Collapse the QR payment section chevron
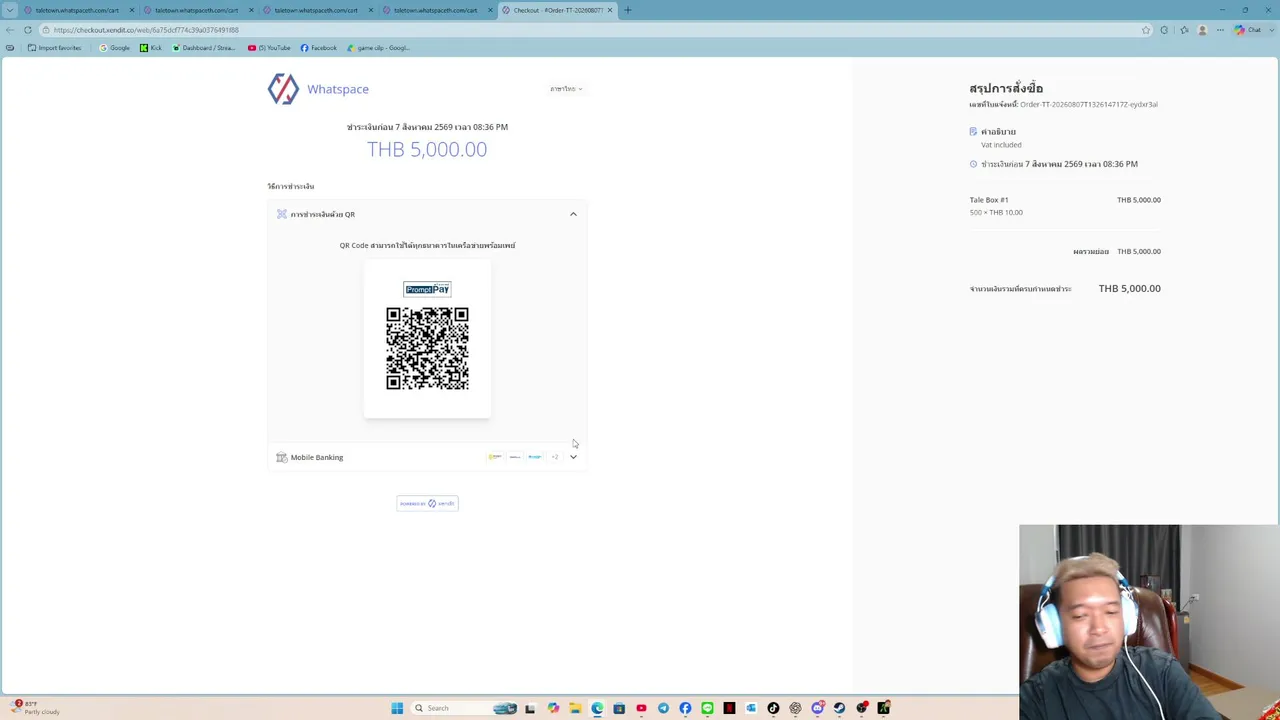The image size is (1280, 720). (573, 214)
